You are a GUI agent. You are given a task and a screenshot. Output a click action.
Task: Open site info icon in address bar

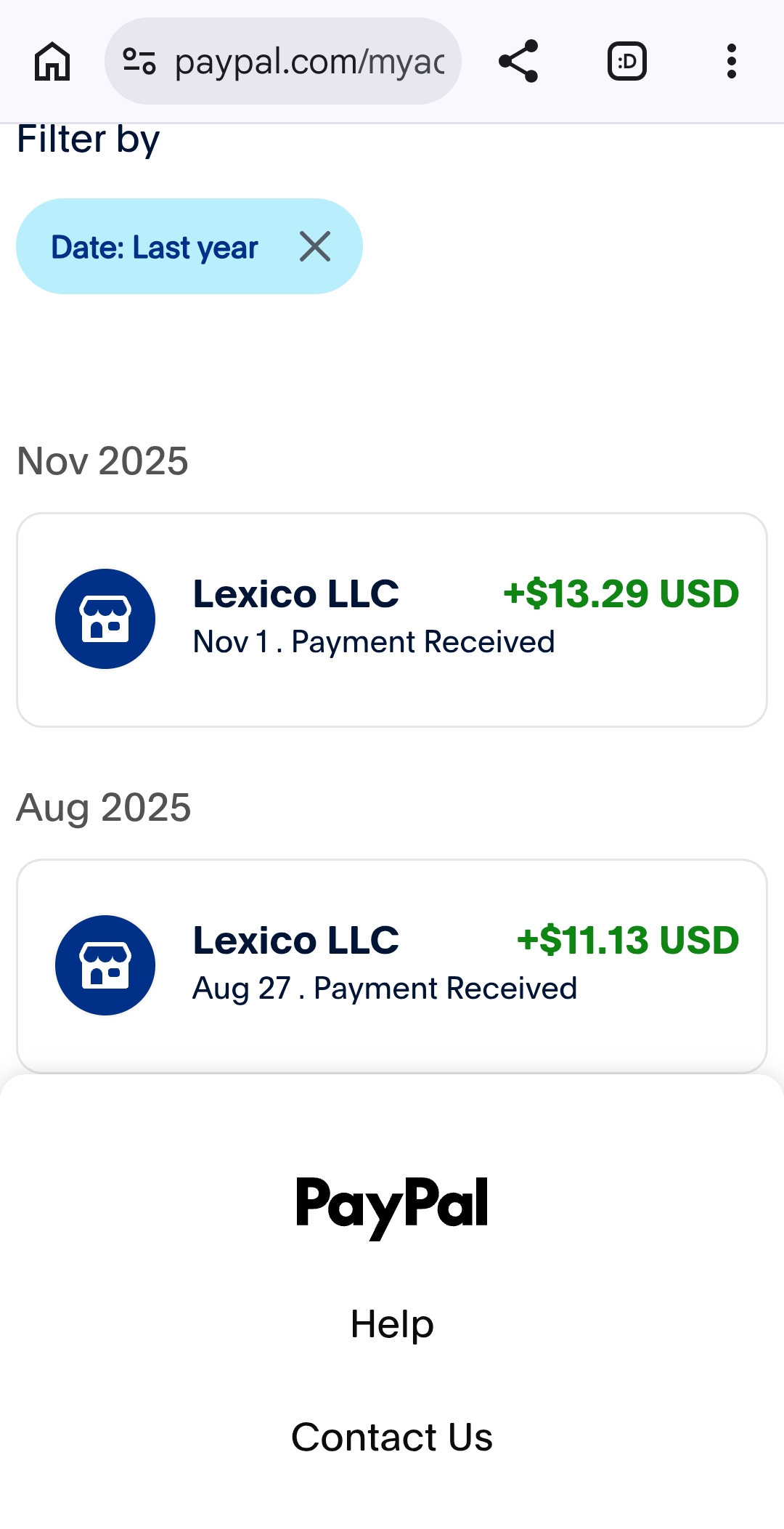click(x=139, y=61)
